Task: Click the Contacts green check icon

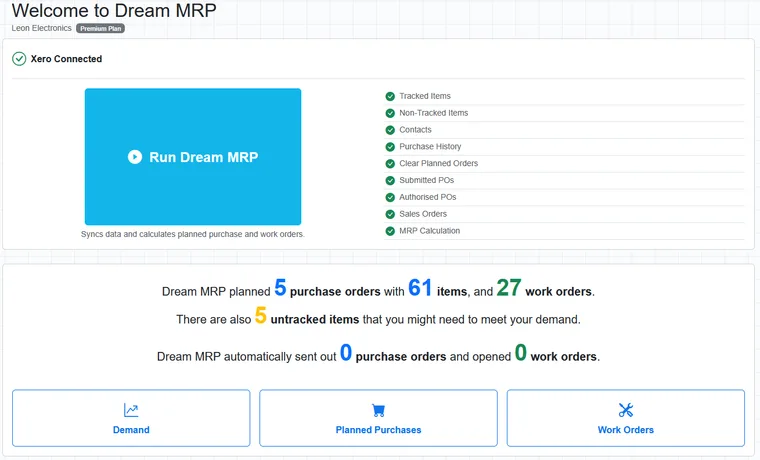Action: pos(390,130)
